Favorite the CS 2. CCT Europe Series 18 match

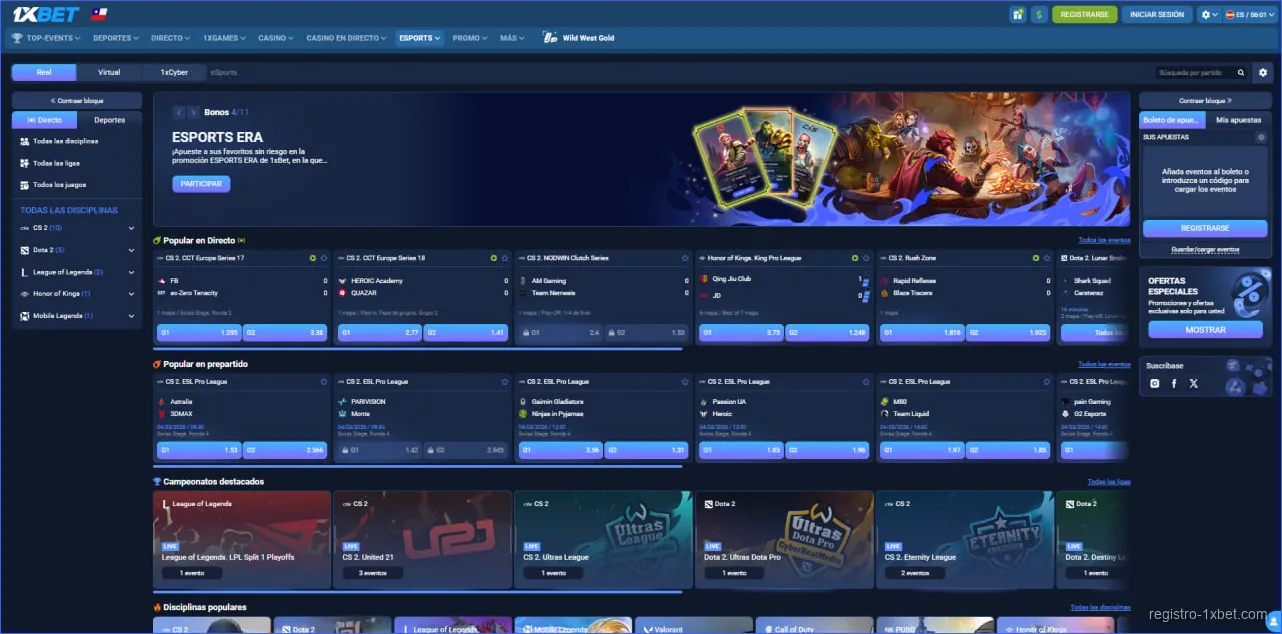coord(503,258)
